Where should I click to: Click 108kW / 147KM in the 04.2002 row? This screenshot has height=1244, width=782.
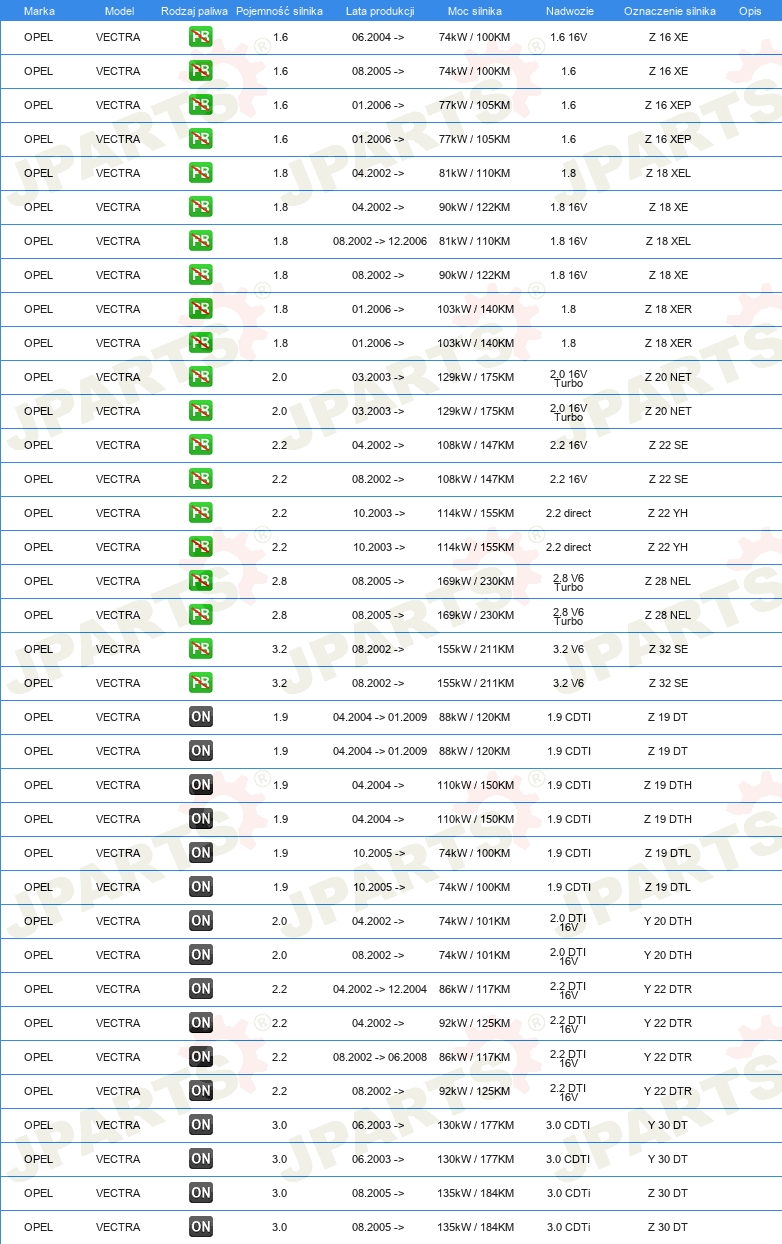476,445
